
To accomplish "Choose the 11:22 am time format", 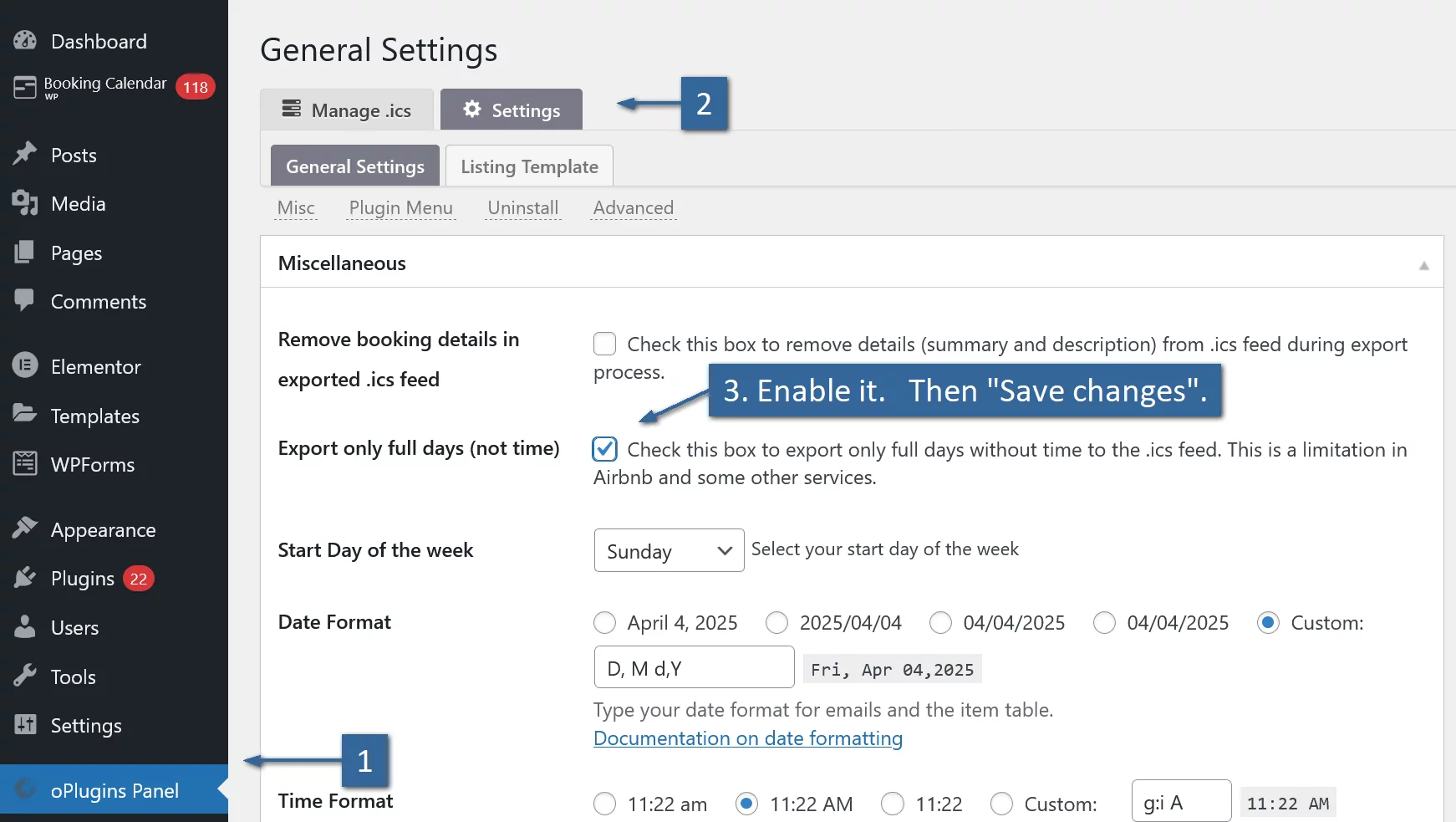I will pos(604,804).
